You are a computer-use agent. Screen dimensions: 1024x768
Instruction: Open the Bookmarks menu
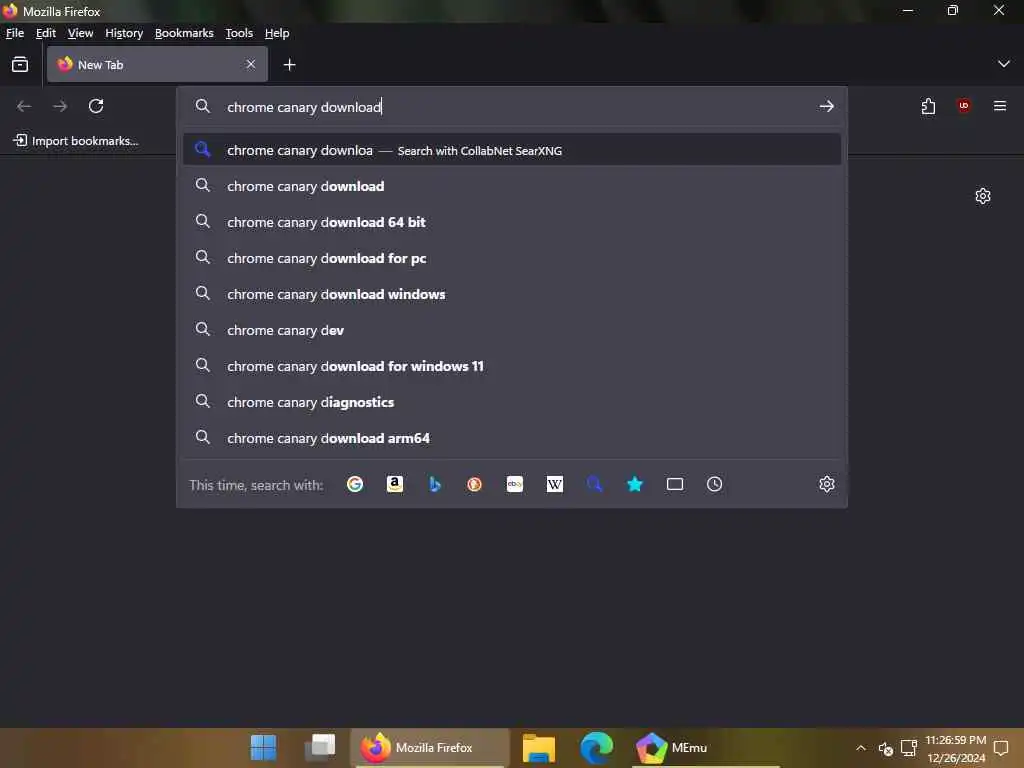[x=184, y=33]
